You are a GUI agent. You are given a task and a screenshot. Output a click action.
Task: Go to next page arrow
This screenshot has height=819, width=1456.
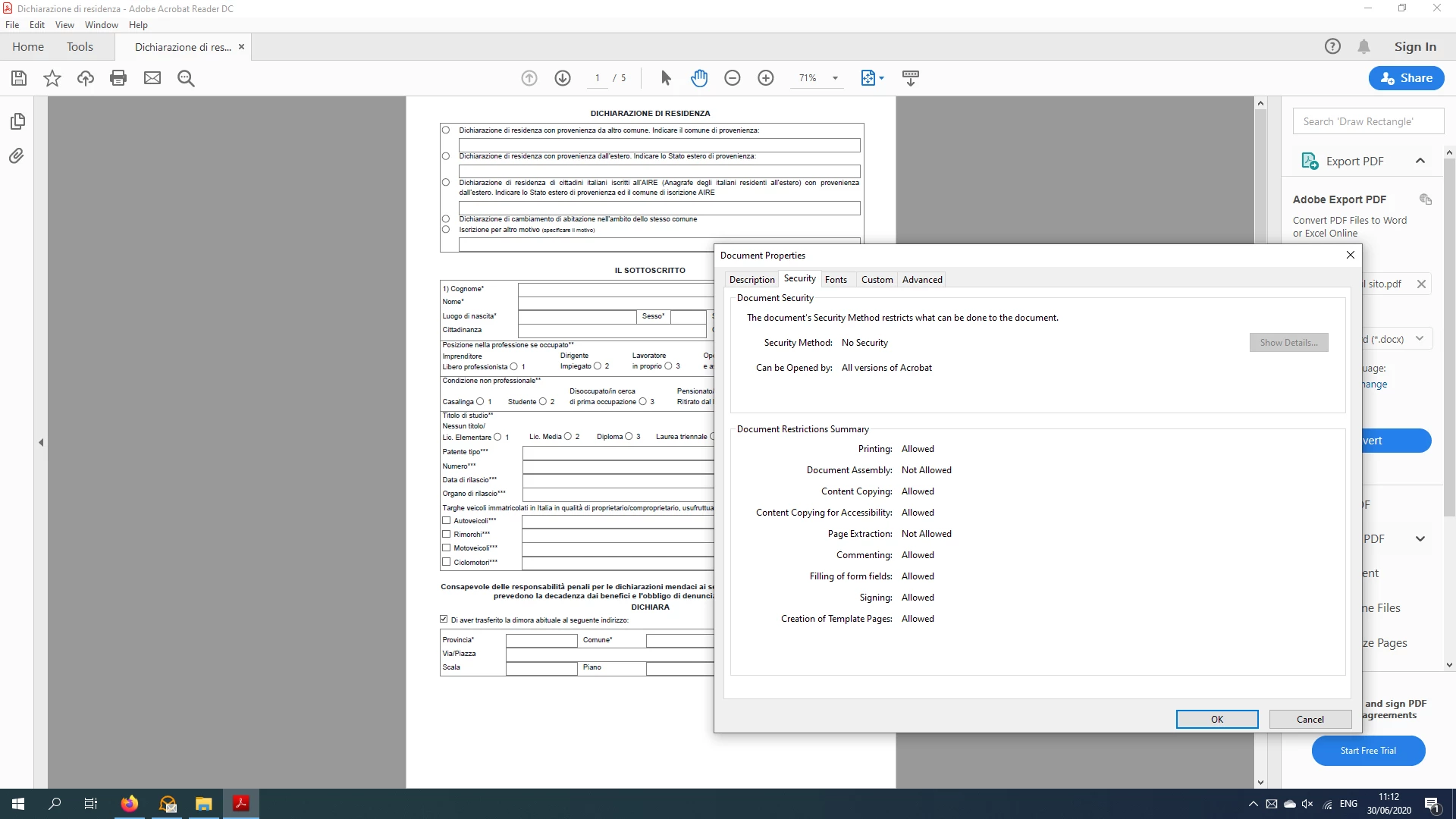(563, 78)
